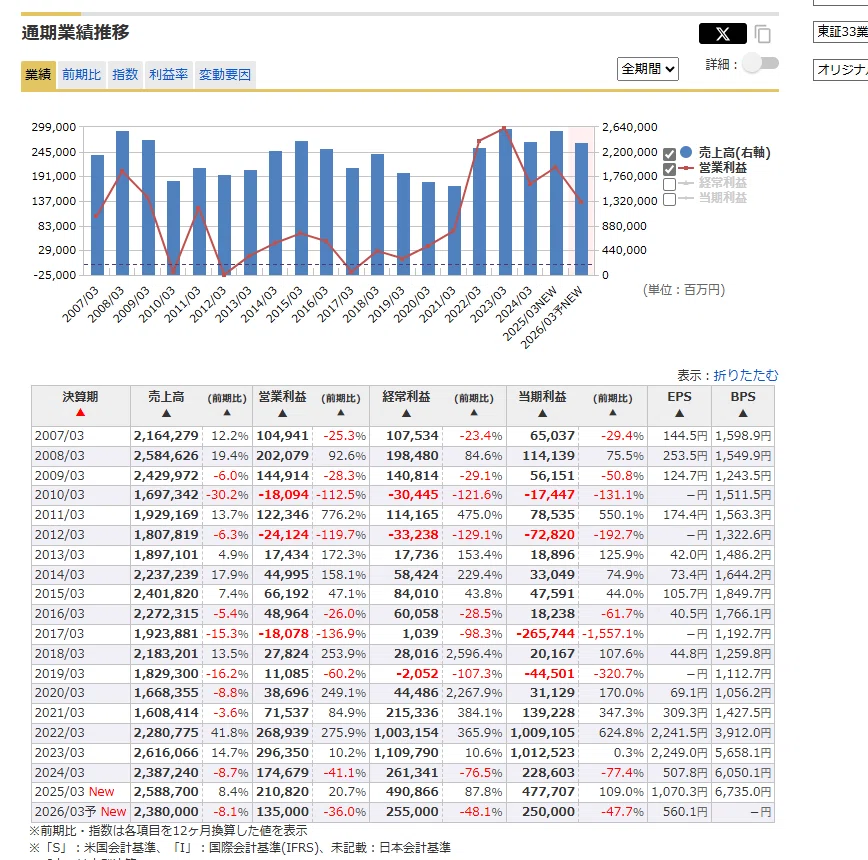Viewport: 868px width, 860px height.
Task: Uncheck 売上高(右軸) series checkbox
Action: point(669,154)
